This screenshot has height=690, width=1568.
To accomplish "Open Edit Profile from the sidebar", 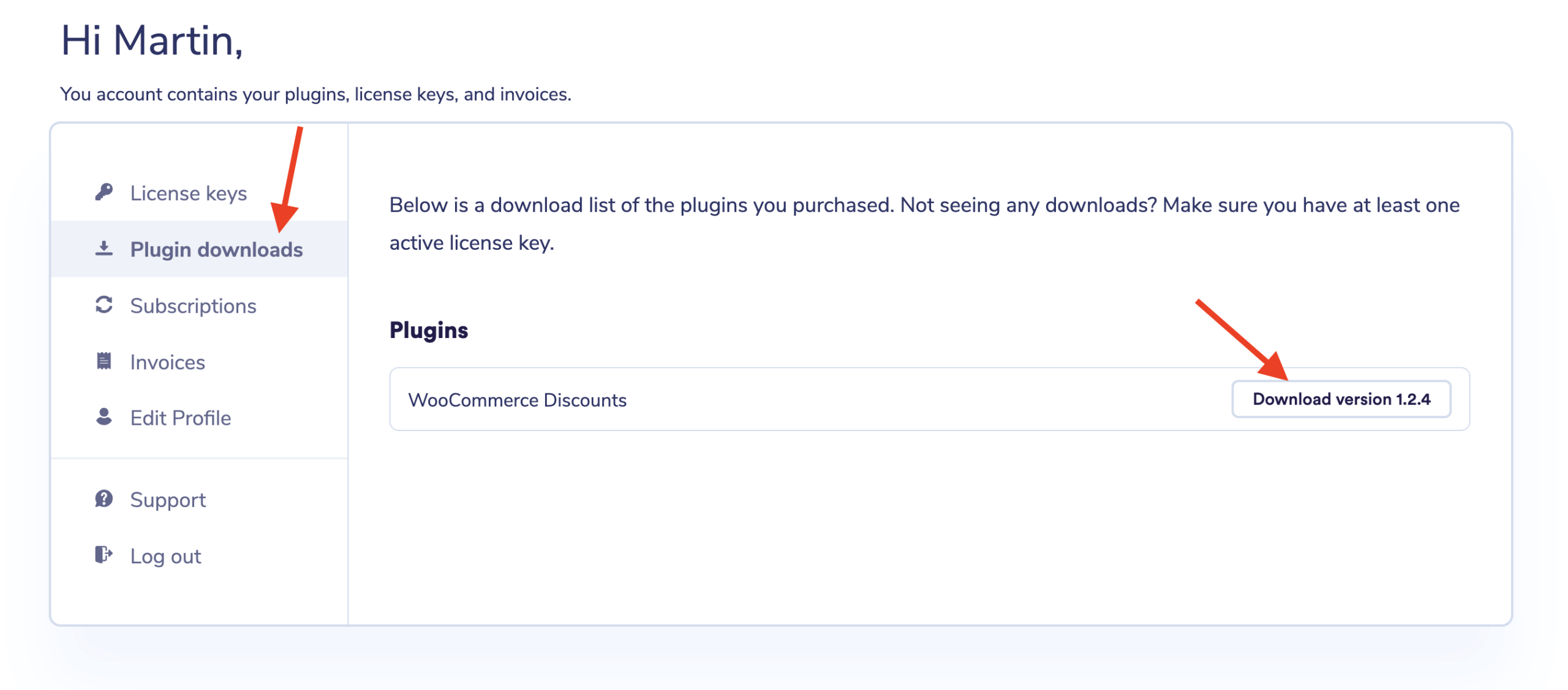I will [181, 418].
